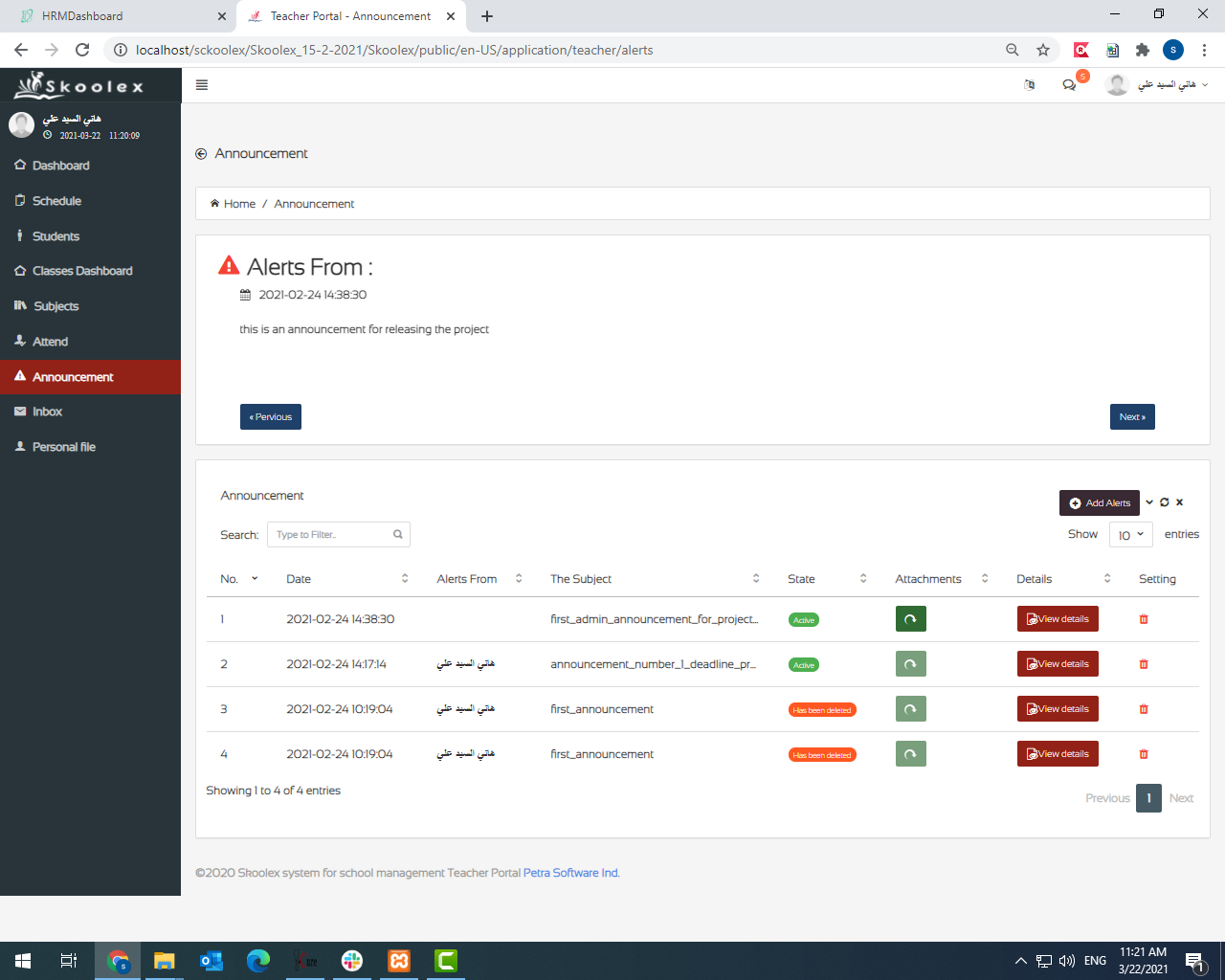Switch to the HRMDashboard browser tab
The image size is (1225, 980).
118,16
